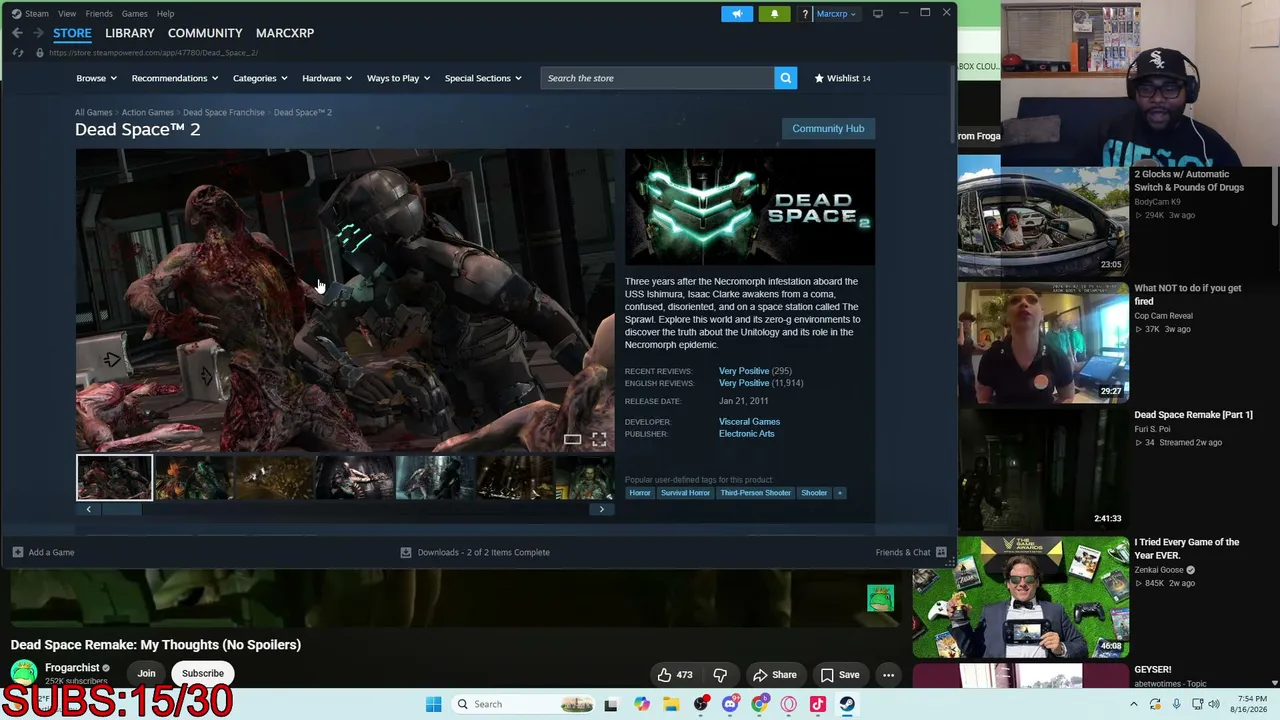Click the Steam icon in the taskbar
The image size is (1280, 720).
pos(847,704)
